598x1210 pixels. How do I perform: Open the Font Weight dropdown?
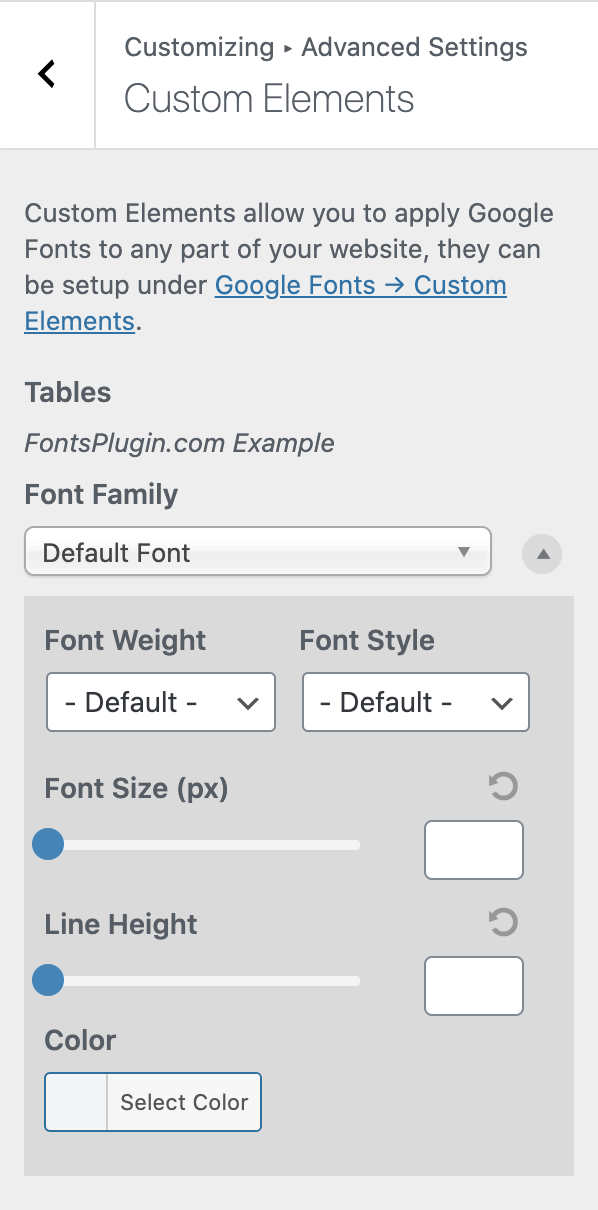click(x=161, y=702)
